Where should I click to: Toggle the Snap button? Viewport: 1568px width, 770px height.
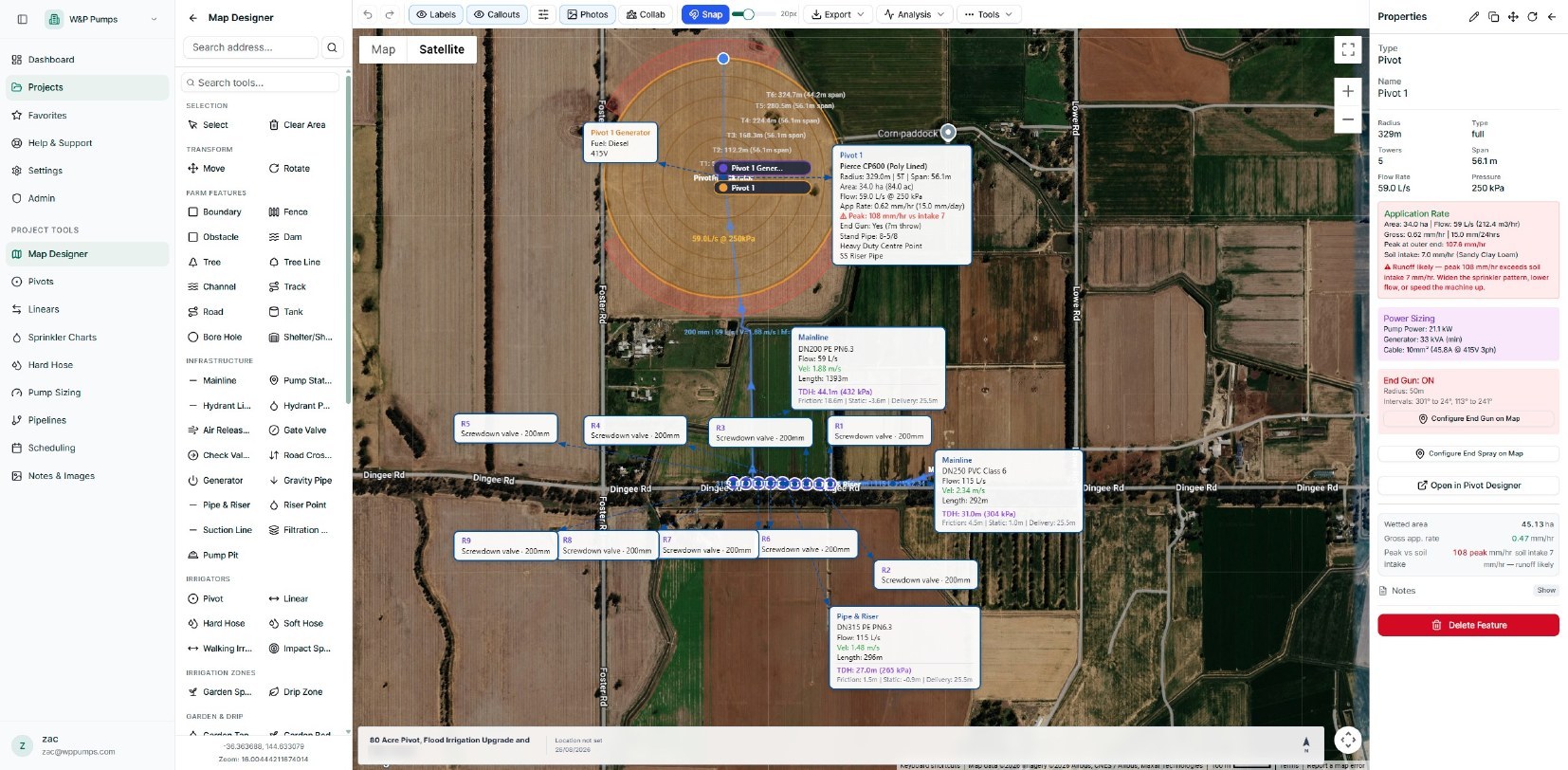(x=705, y=14)
